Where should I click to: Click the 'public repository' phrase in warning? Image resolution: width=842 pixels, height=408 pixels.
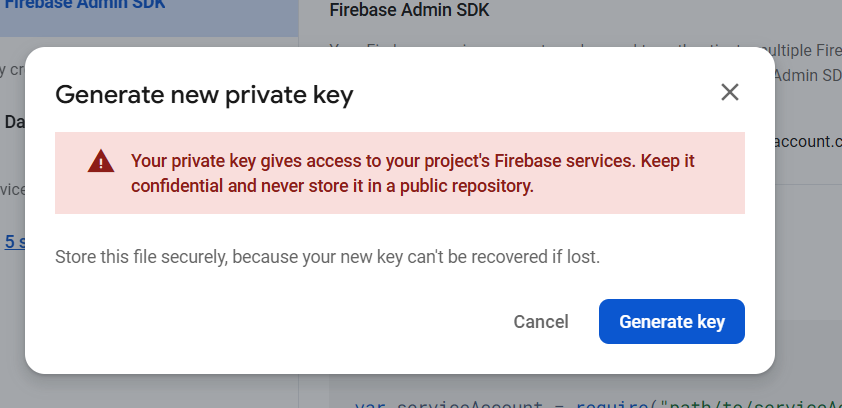[469, 185]
